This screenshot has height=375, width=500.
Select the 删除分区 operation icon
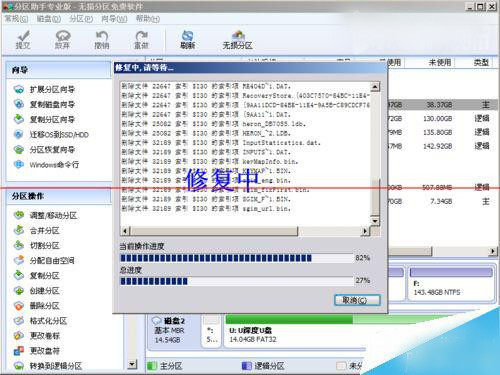[x=19, y=306]
